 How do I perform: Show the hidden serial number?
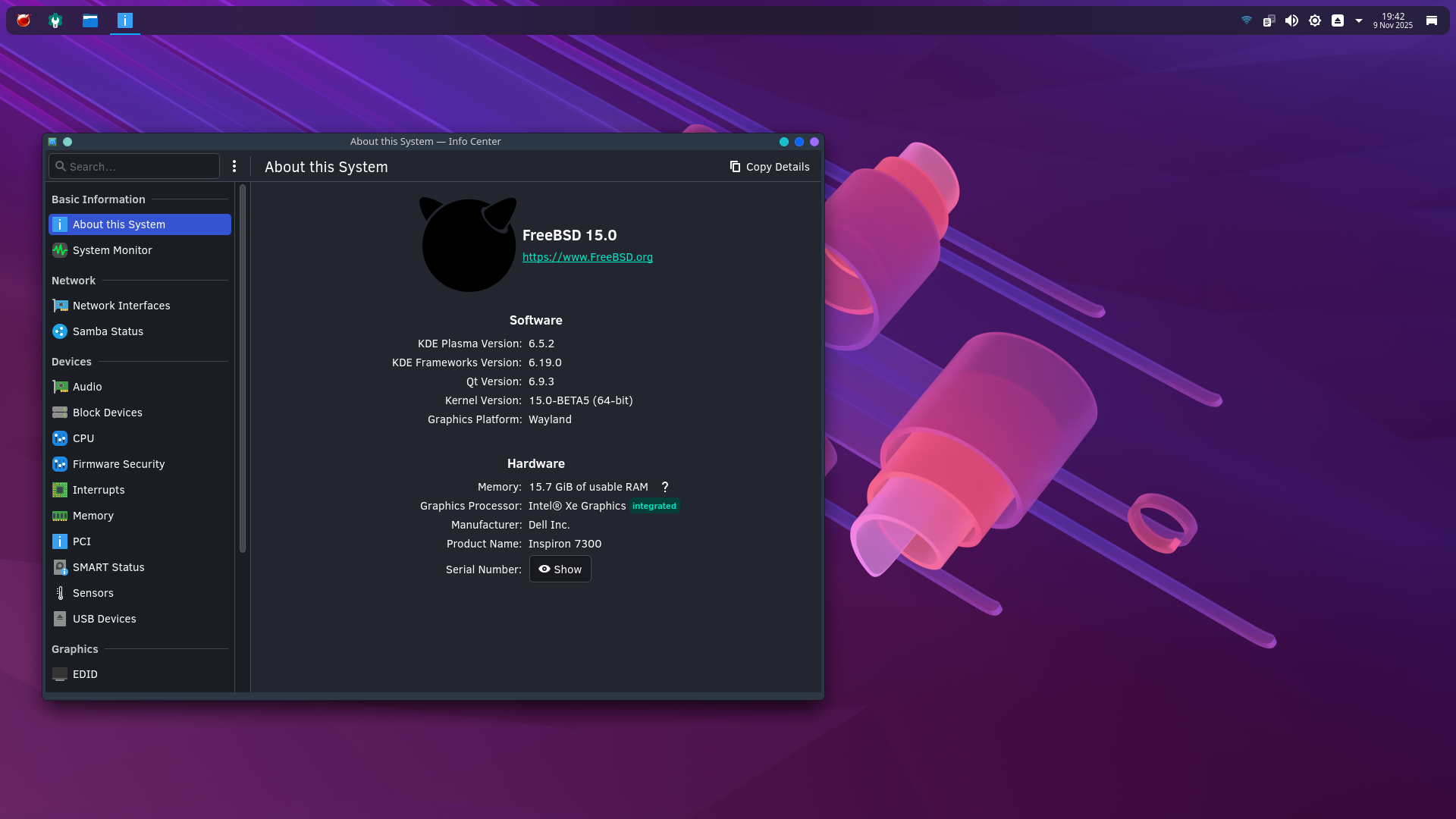pyautogui.click(x=560, y=570)
